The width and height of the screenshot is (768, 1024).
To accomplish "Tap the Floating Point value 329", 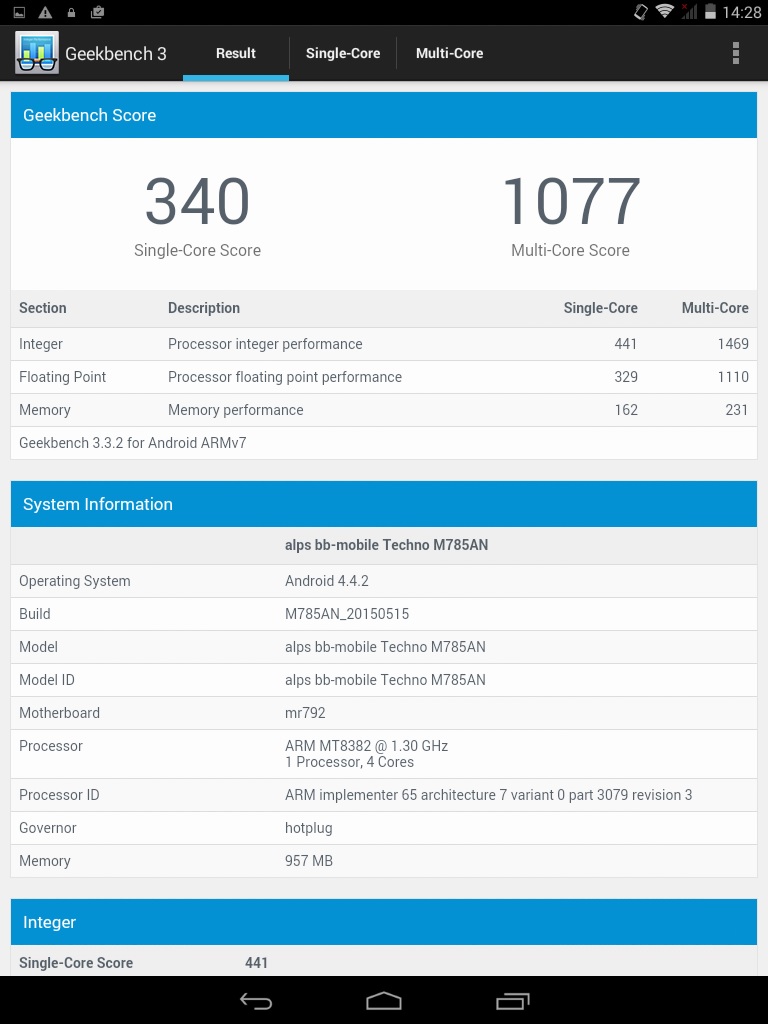I will tap(626, 377).
